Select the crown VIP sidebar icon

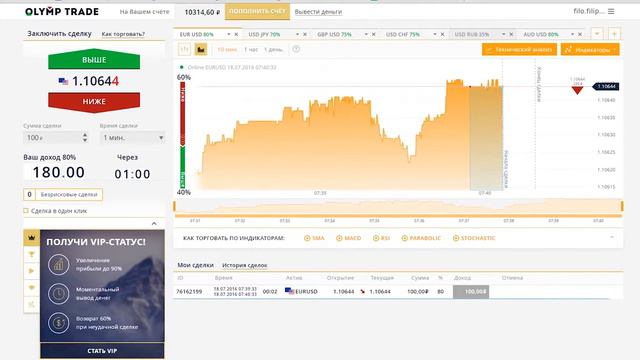(x=31, y=238)
